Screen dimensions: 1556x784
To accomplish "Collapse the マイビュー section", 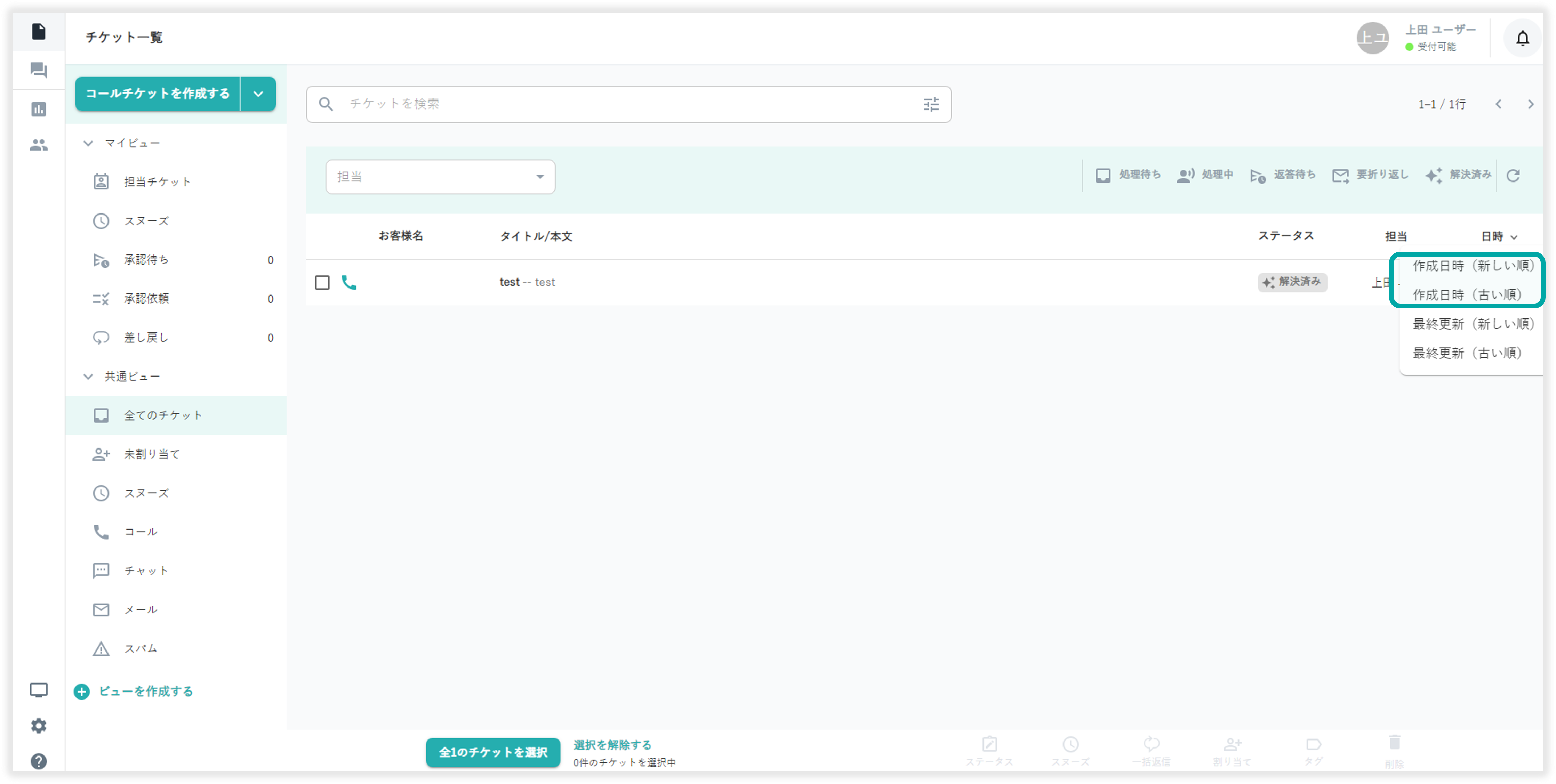I will click(88, 143).
